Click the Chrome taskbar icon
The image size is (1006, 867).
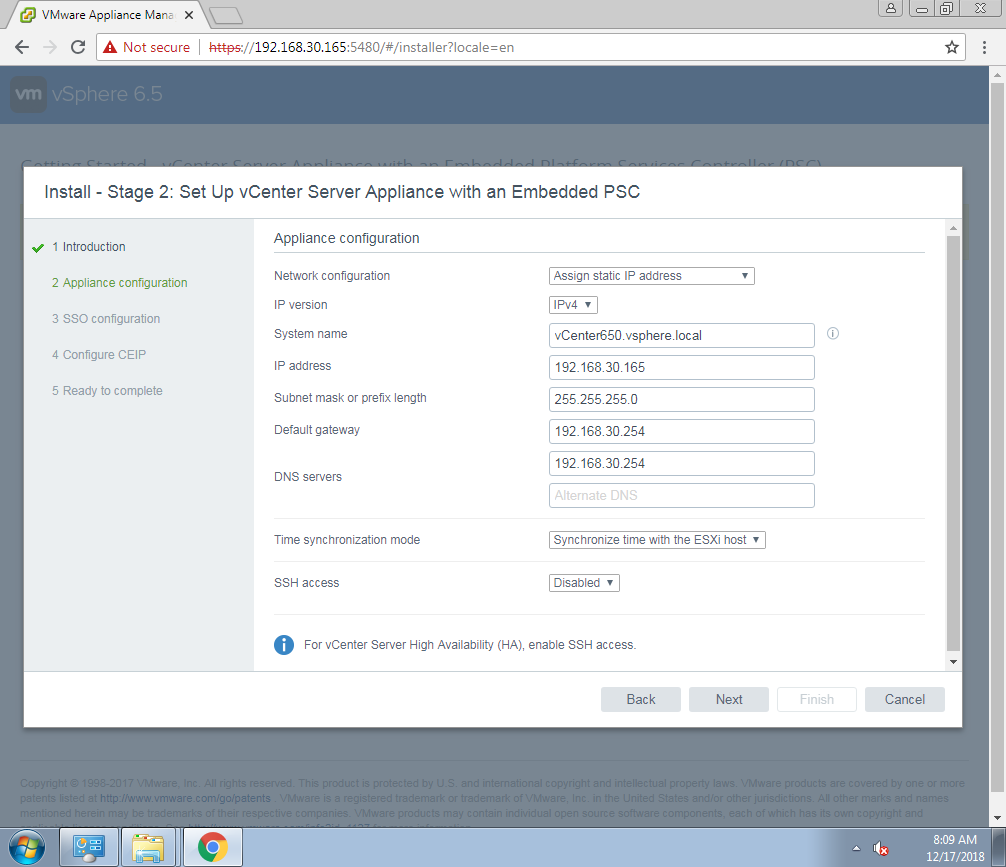click(x=212, y=848)
